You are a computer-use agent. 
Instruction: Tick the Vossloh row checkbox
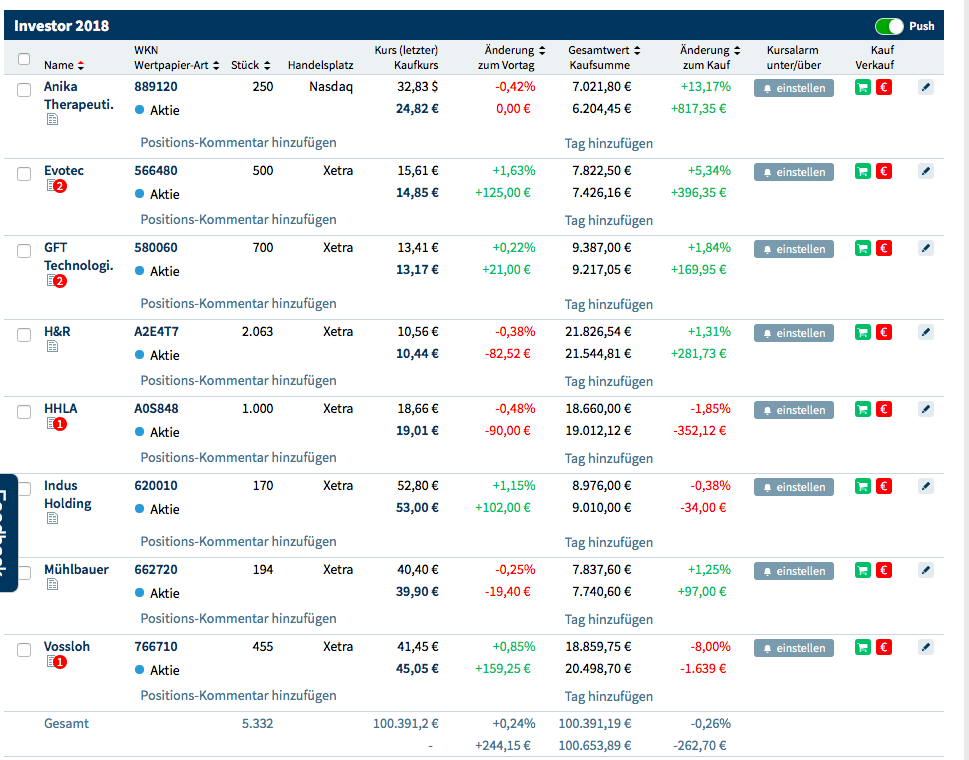click(x=24, y=650)
